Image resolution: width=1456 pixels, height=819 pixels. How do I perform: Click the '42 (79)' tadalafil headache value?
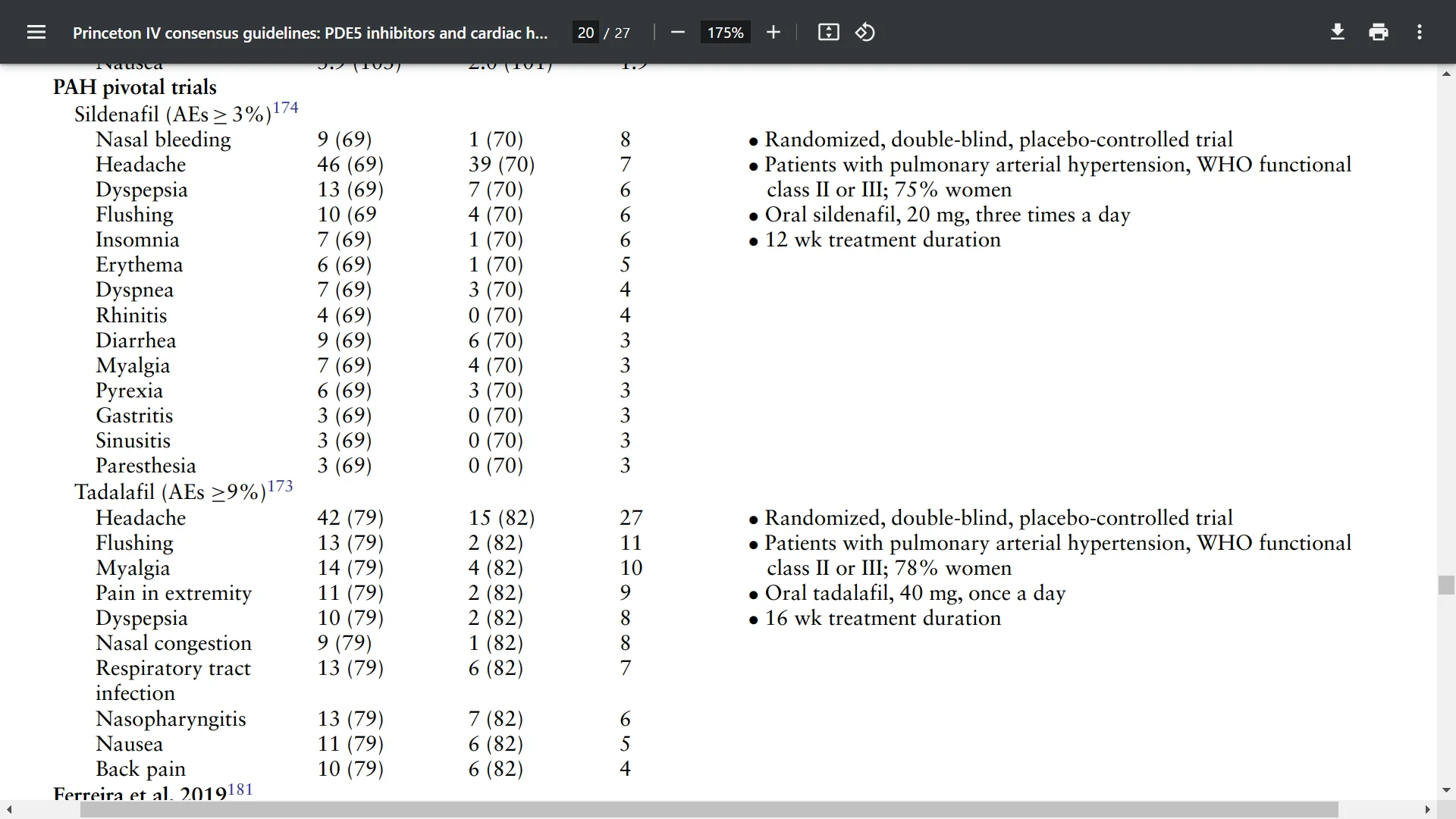350,518
